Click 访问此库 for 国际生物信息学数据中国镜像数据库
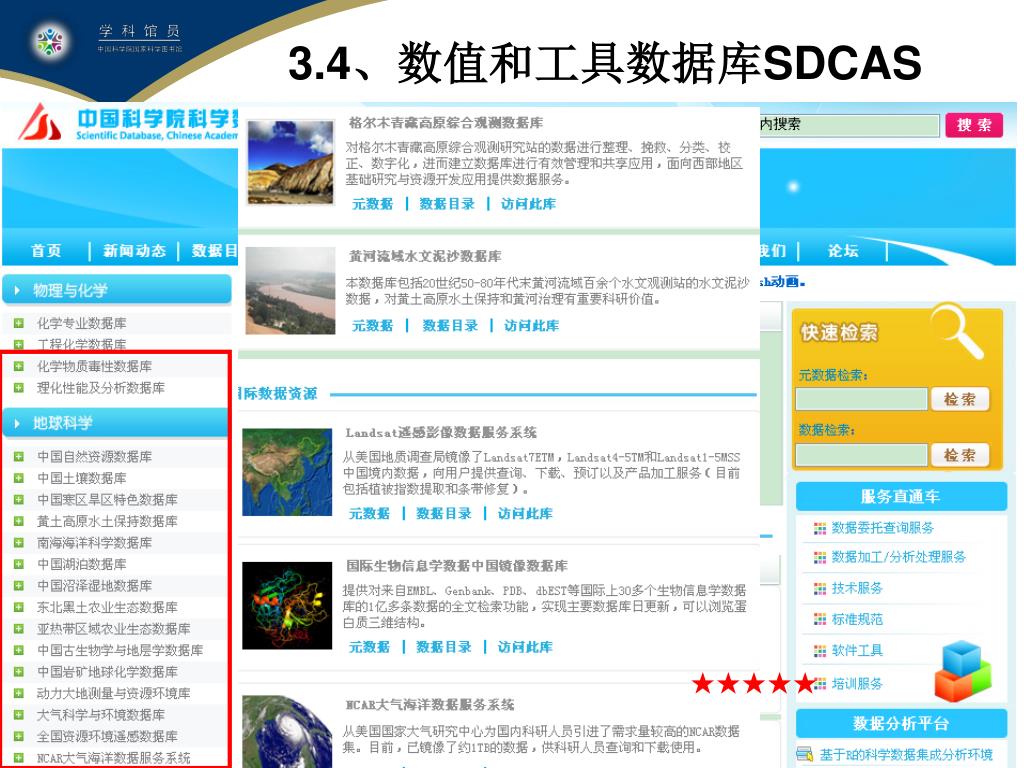This screenshot has width=1024, height=768. click(x=525, y=647)
